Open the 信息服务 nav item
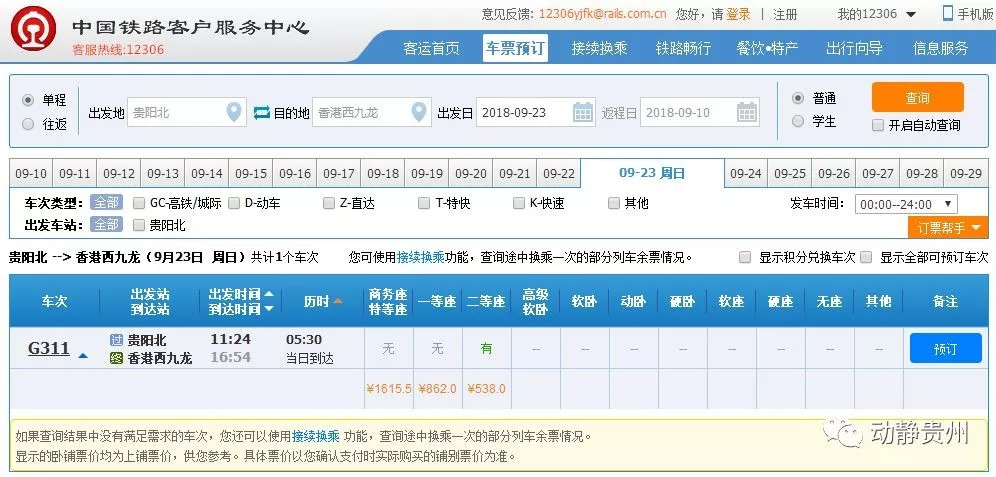This screenshot has width=996, height=477. point(941,48)
